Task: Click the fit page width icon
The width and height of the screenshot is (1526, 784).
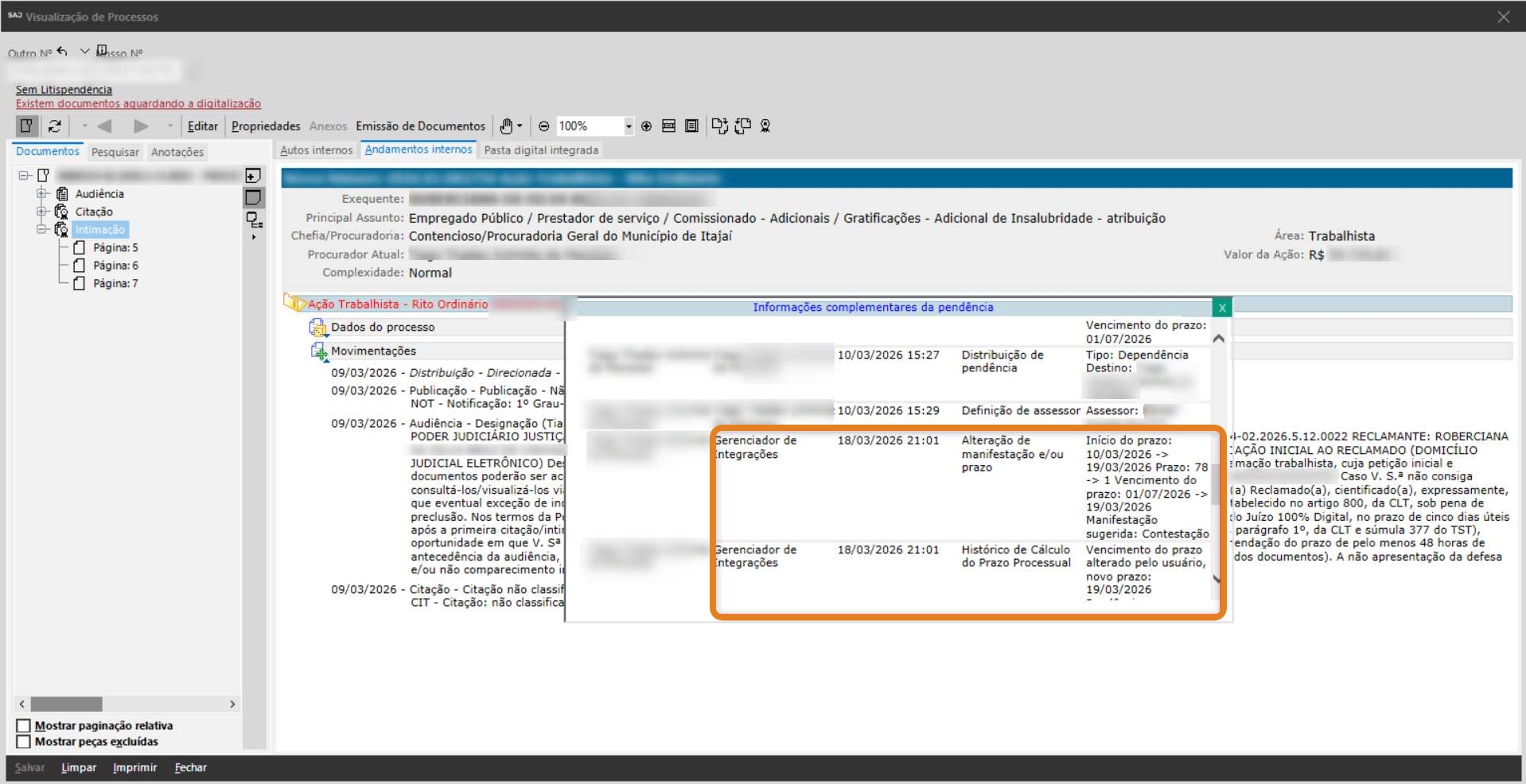Action: click(669, 126)
